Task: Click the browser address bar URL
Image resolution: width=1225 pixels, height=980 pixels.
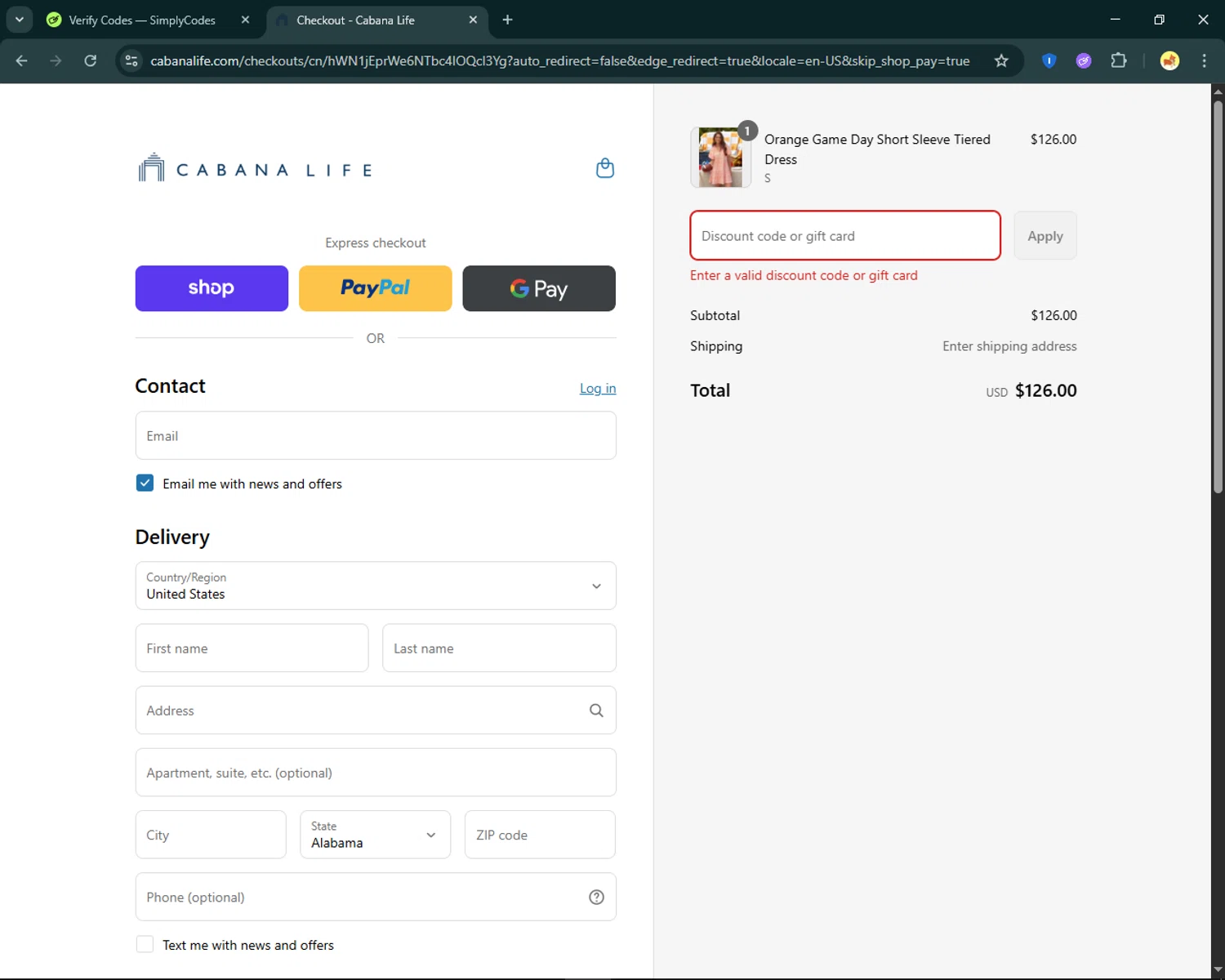Action: pos(559,60)
